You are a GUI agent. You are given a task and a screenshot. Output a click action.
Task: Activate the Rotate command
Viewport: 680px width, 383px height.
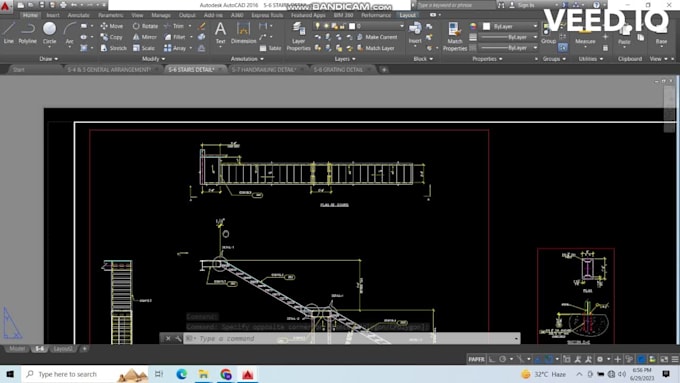pyautogui.click(x=145, y=26)
